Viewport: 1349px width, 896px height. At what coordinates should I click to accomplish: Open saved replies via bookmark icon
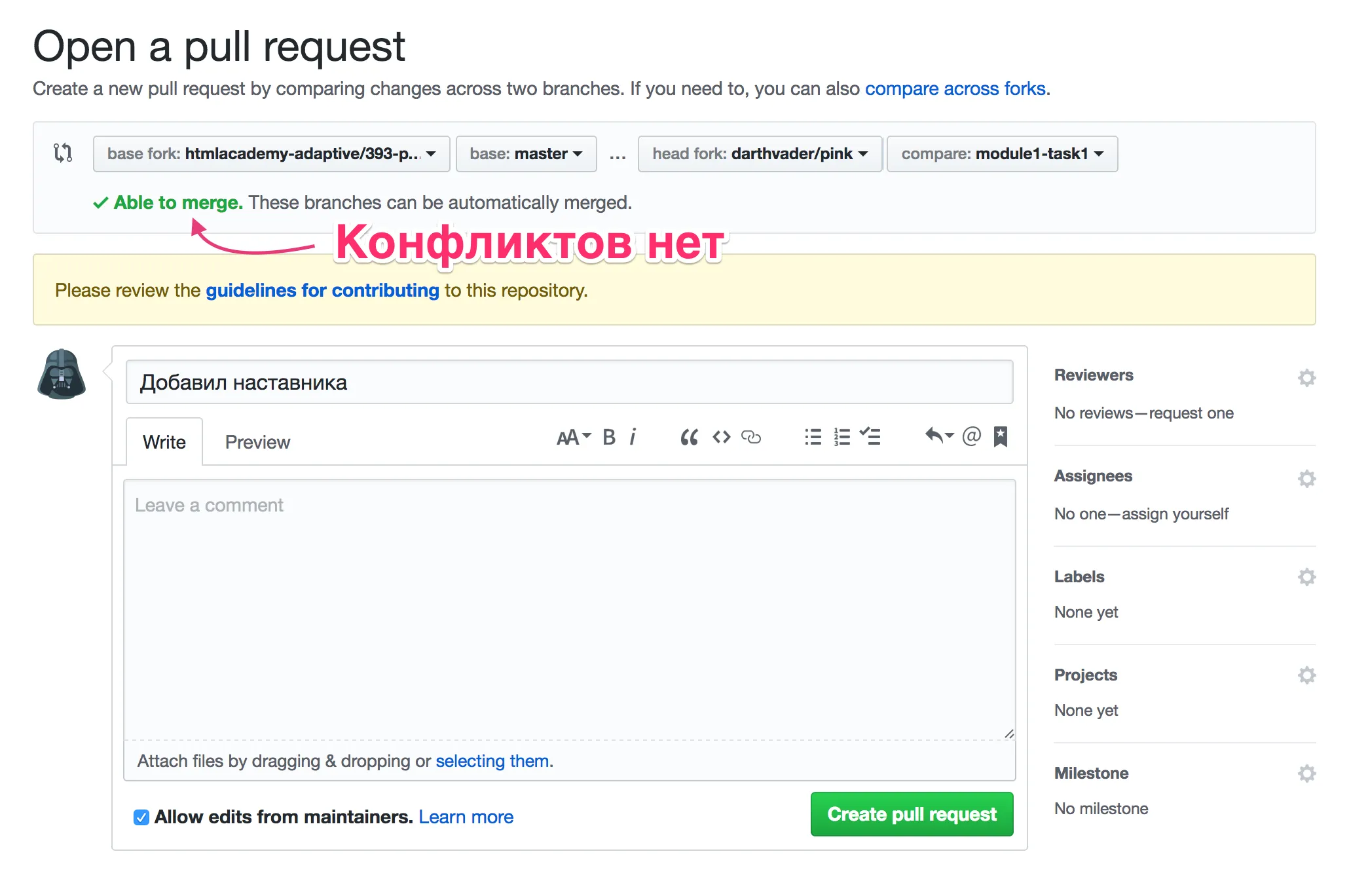(1001, 437)
